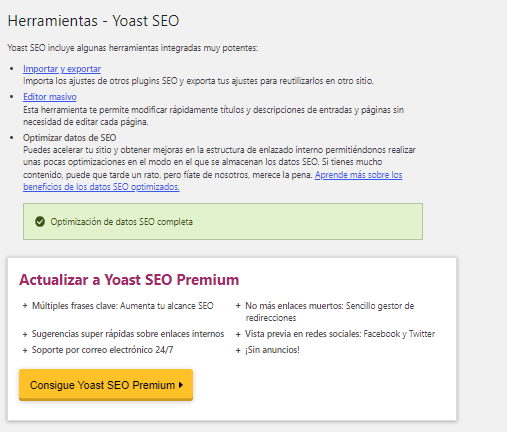Click the plus icon beside No más enlaces muertos

tap(238, 306)
